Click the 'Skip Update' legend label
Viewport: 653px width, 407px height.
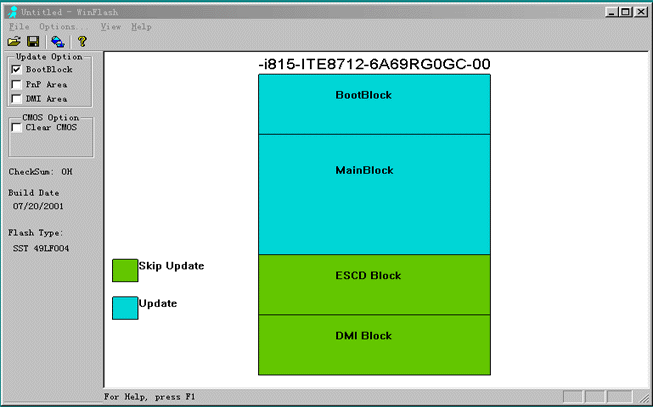click(x=171, y=266)
